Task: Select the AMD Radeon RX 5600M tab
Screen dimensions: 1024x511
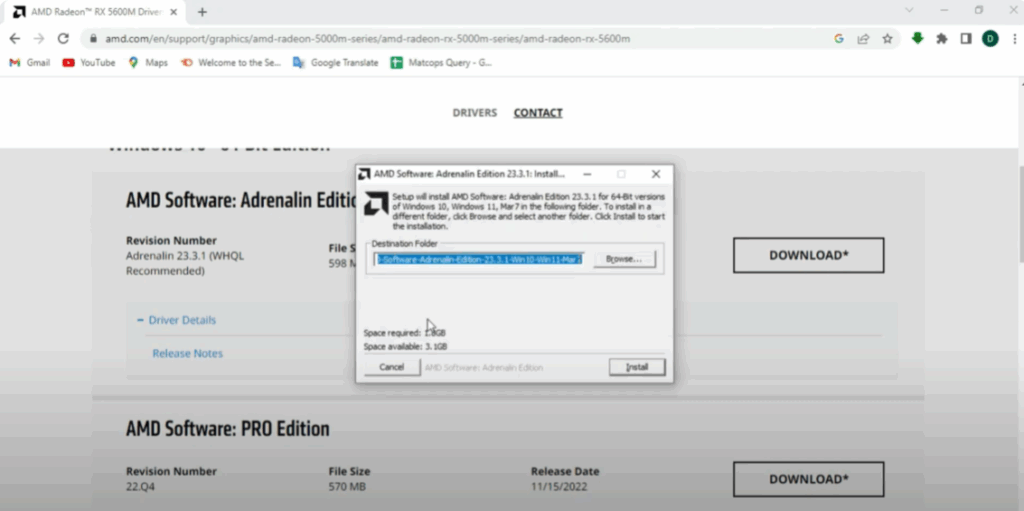Action: click(x=95, y=12)
